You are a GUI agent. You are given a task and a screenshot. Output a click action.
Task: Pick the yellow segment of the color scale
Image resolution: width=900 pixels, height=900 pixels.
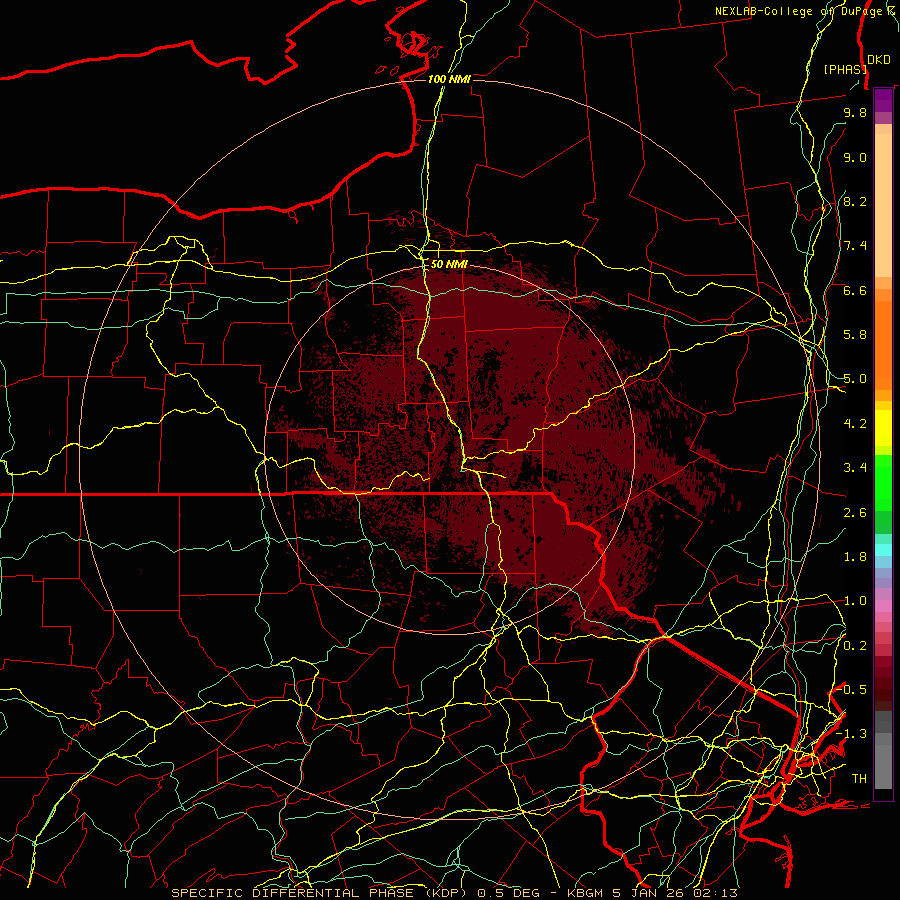tap(883, 428)
